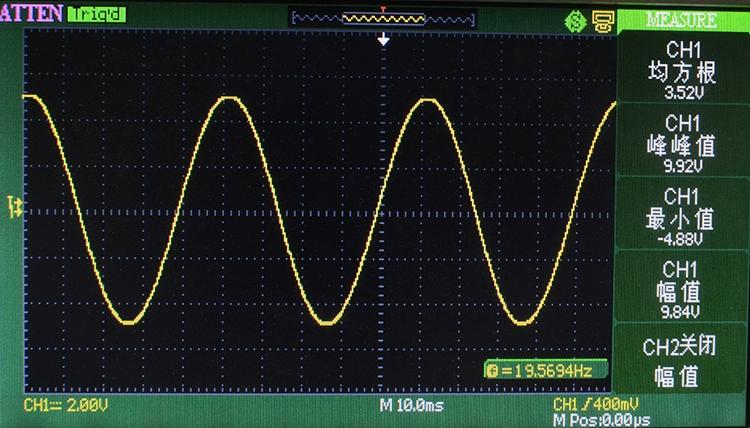The image size is (750, 428).
Task: Click the CH1 2.00V vertical scale readout
Action: pos(66,405)
